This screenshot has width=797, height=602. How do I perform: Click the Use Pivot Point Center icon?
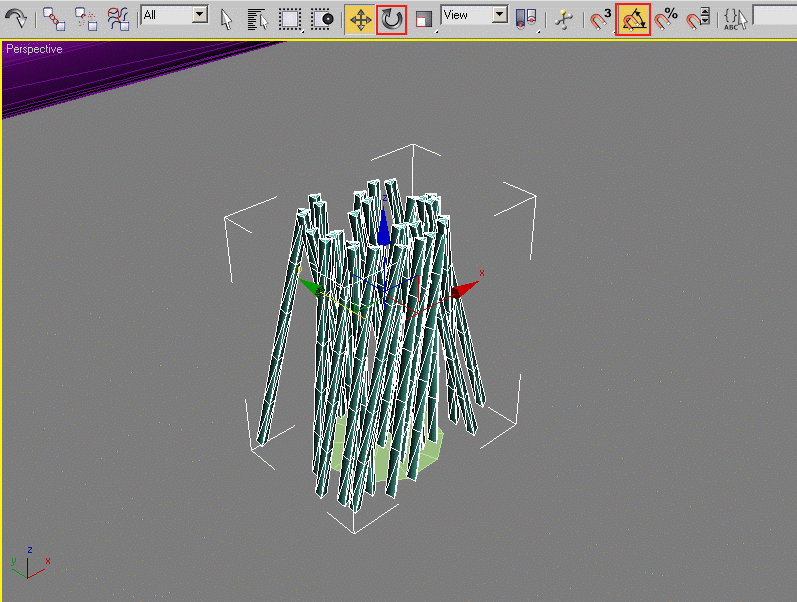526,19
